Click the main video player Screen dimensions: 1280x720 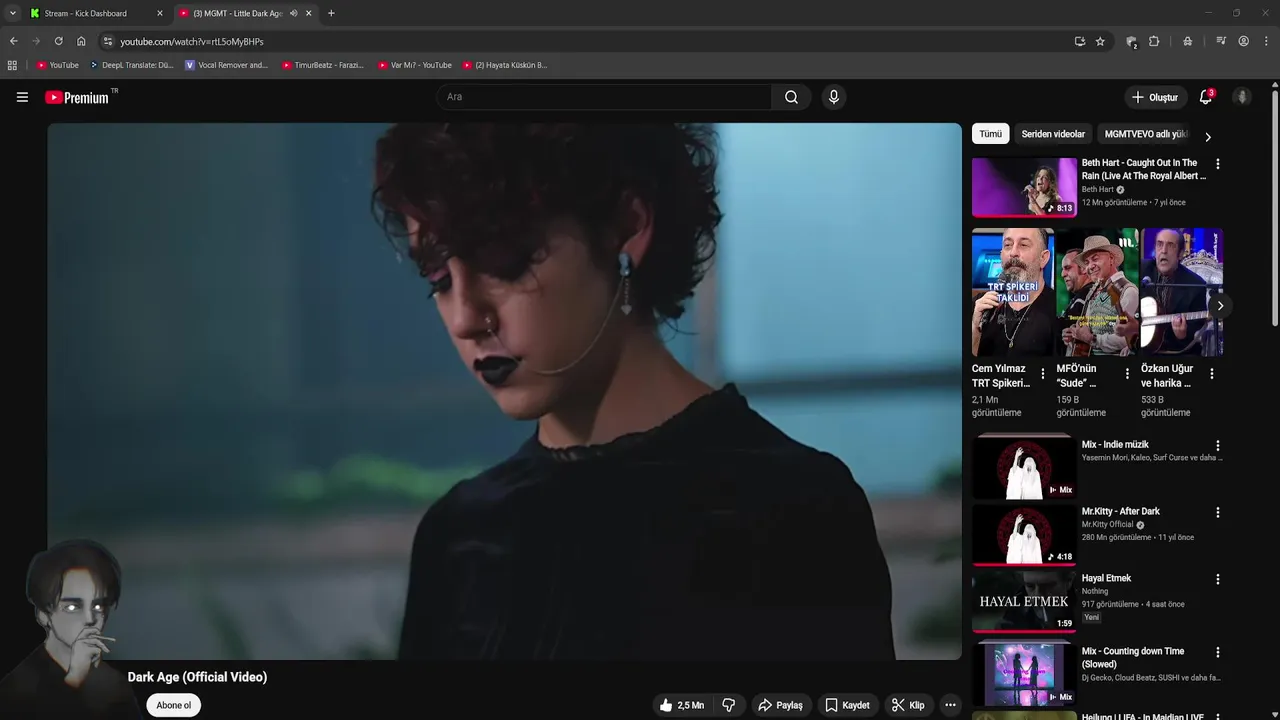pyautogui.click(x=504, y=391)
